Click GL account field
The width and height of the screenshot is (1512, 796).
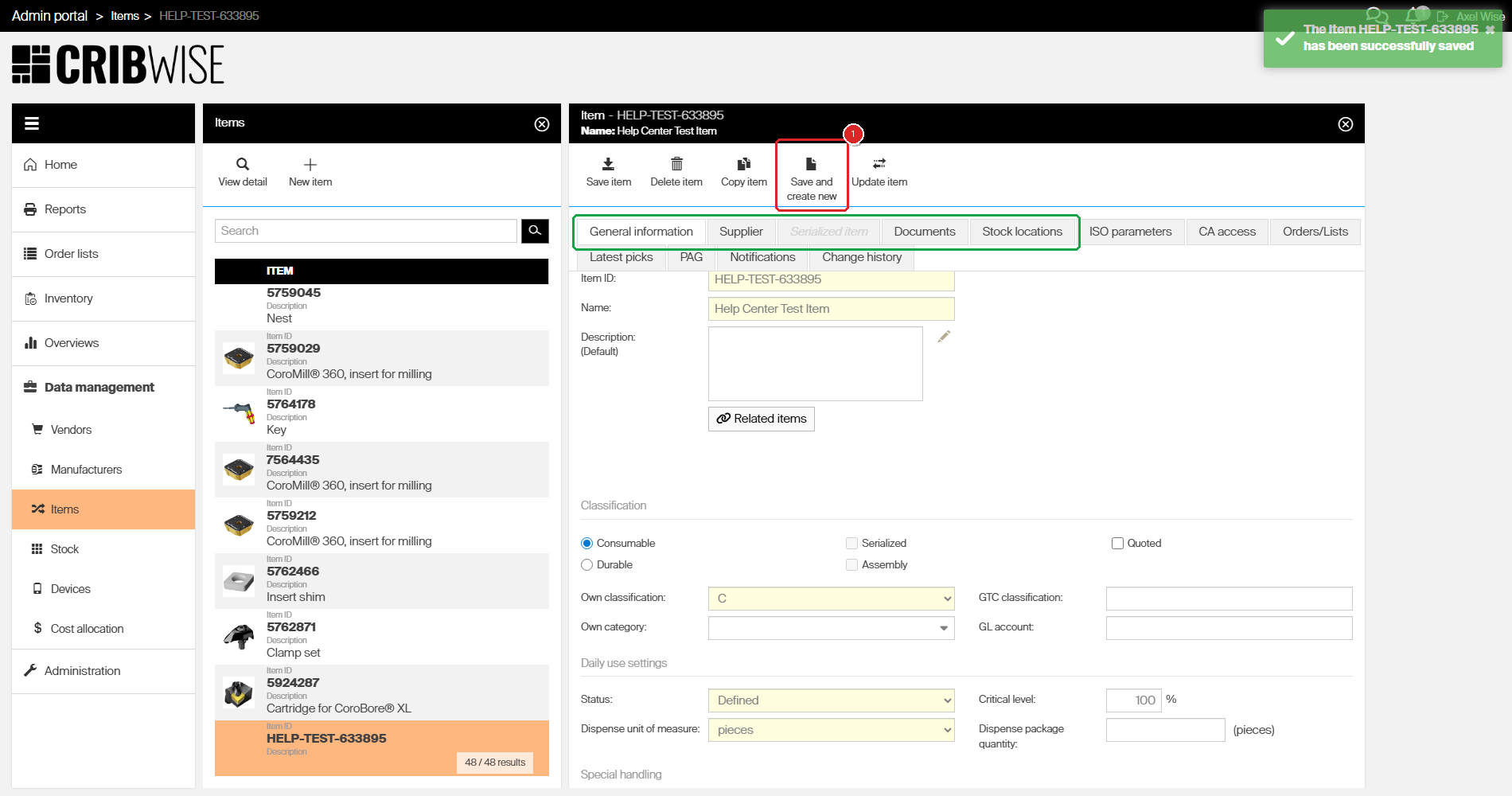[1229, 628]
